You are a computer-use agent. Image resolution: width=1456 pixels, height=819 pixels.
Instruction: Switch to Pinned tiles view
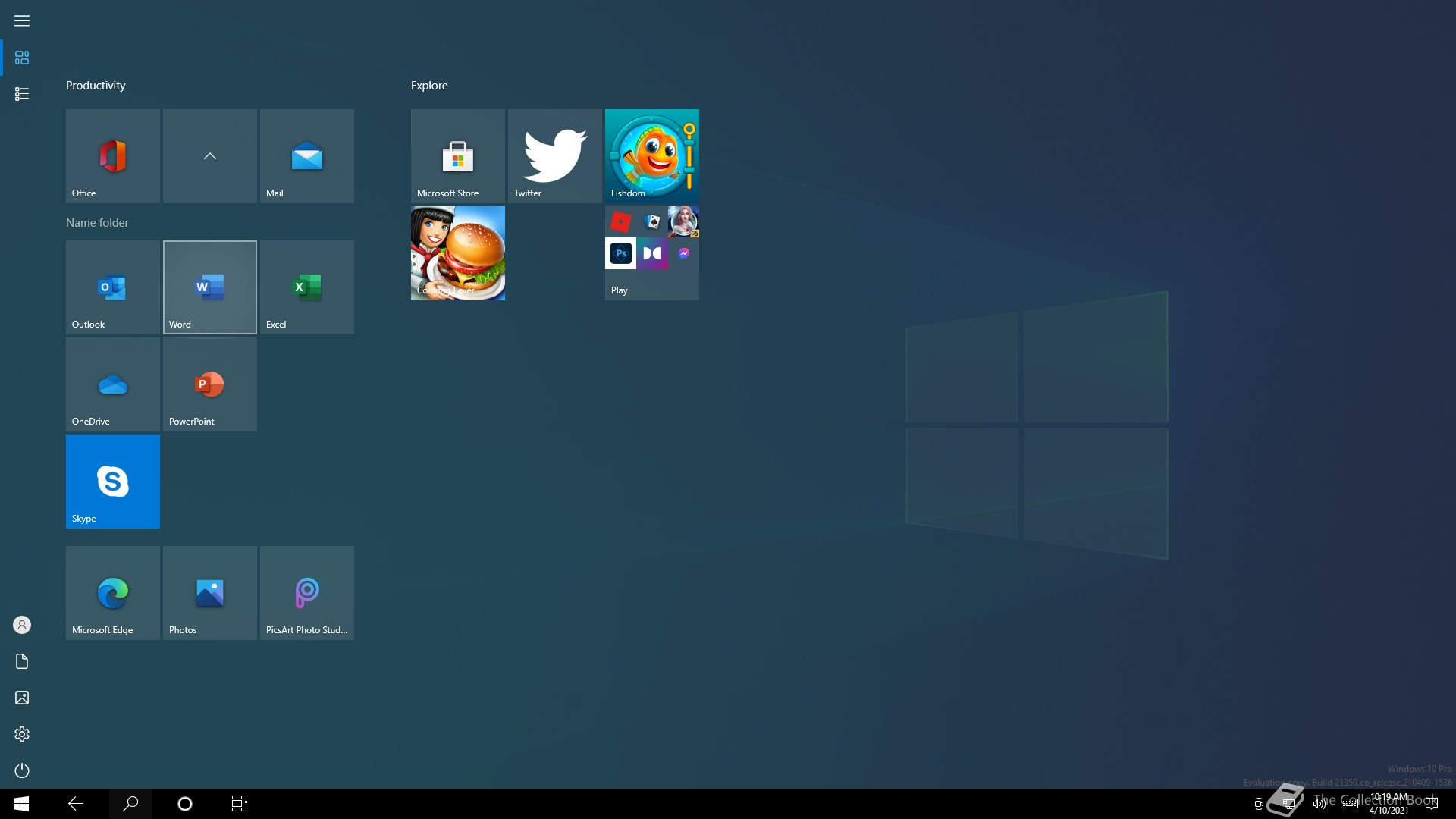[22, 58]
